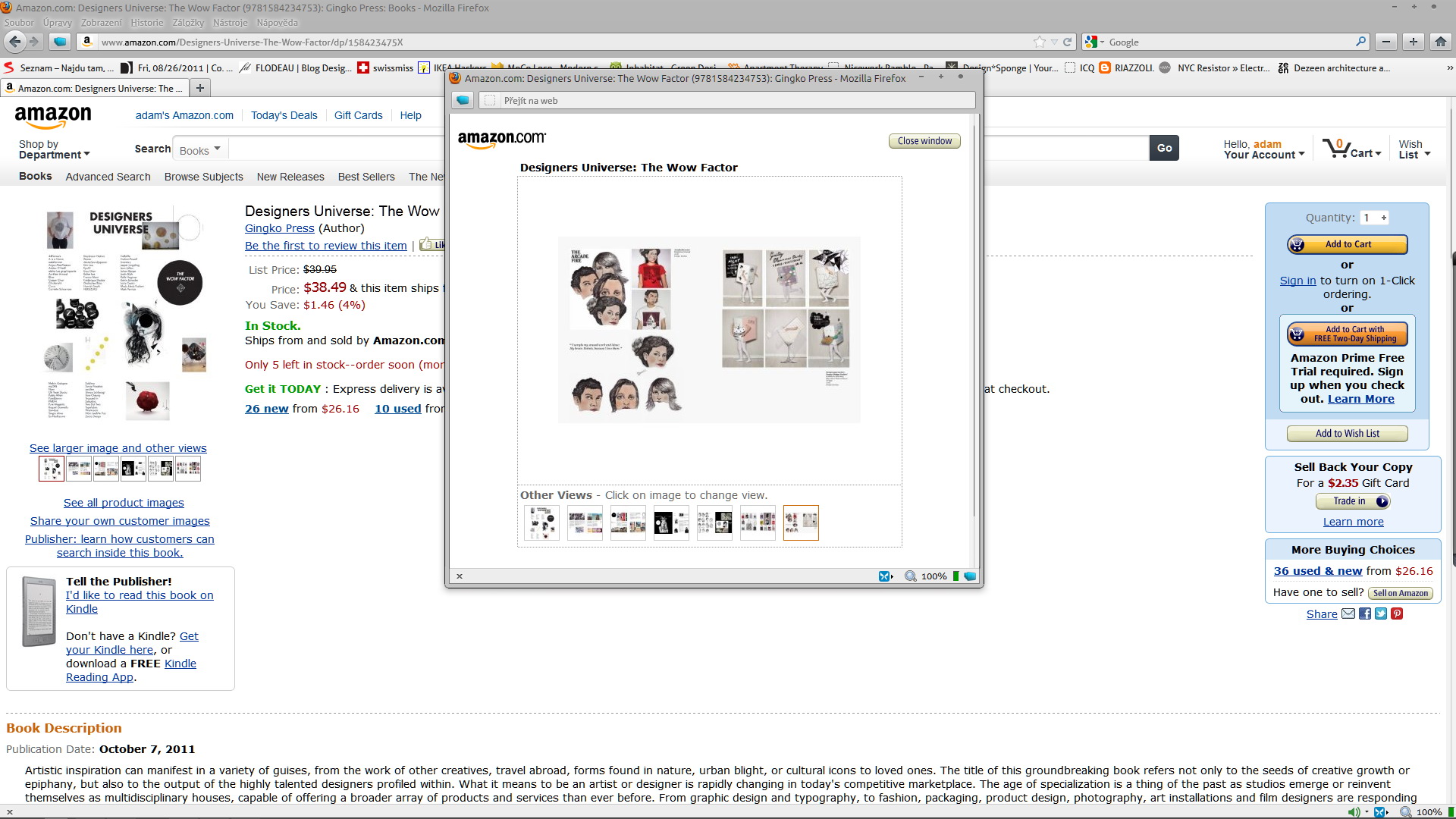Viewport: 1456px width, 819px height.
Task: Click the Close window button in popup
Action: pyautogui.click(x=924, y=141)
